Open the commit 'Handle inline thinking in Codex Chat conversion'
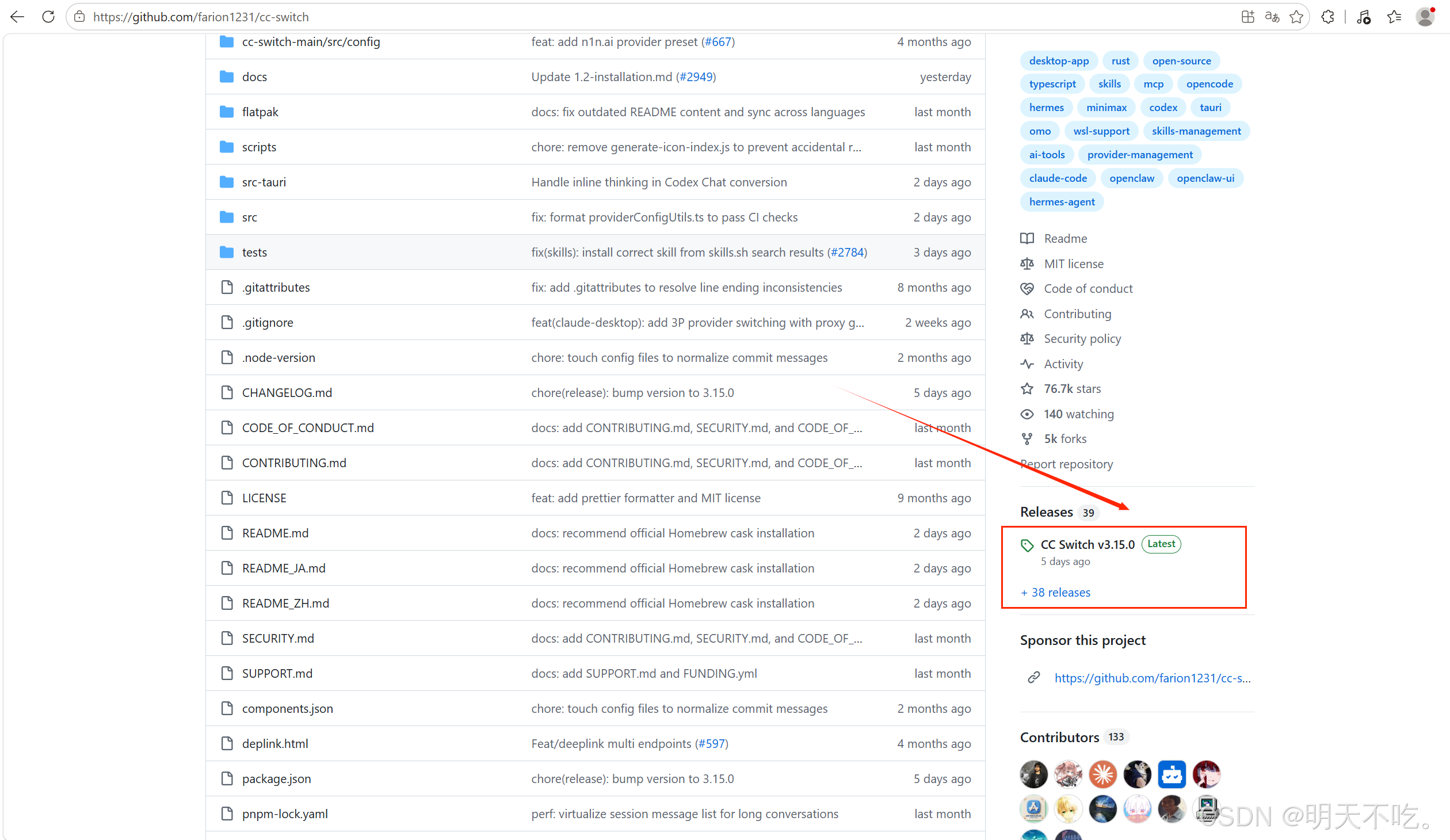 coord(659,182)
